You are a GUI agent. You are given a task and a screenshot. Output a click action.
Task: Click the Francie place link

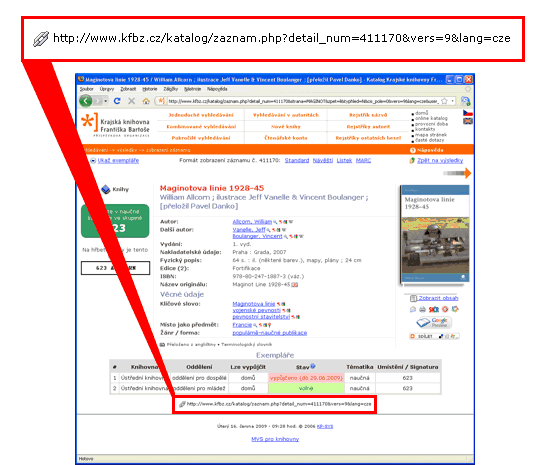point(242,325)
